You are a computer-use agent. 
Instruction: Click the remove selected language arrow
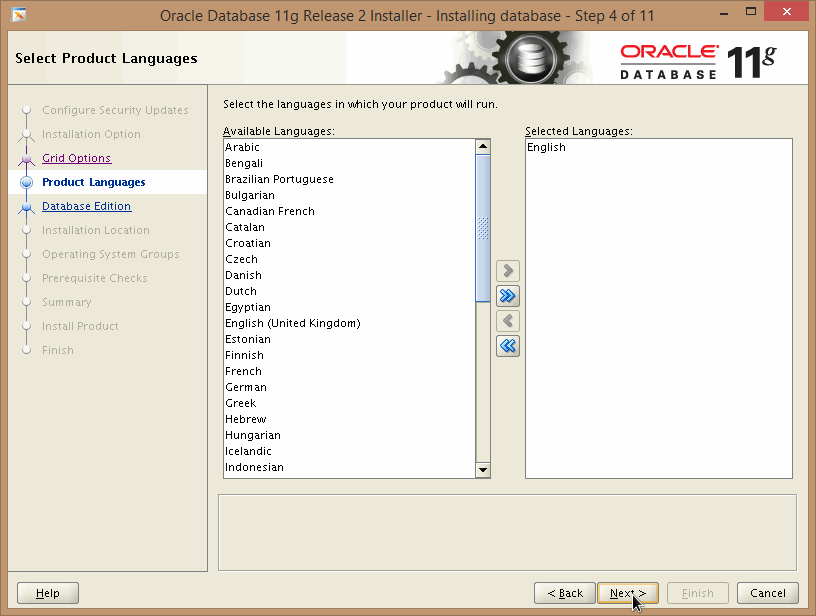click(x=508, y=321)
